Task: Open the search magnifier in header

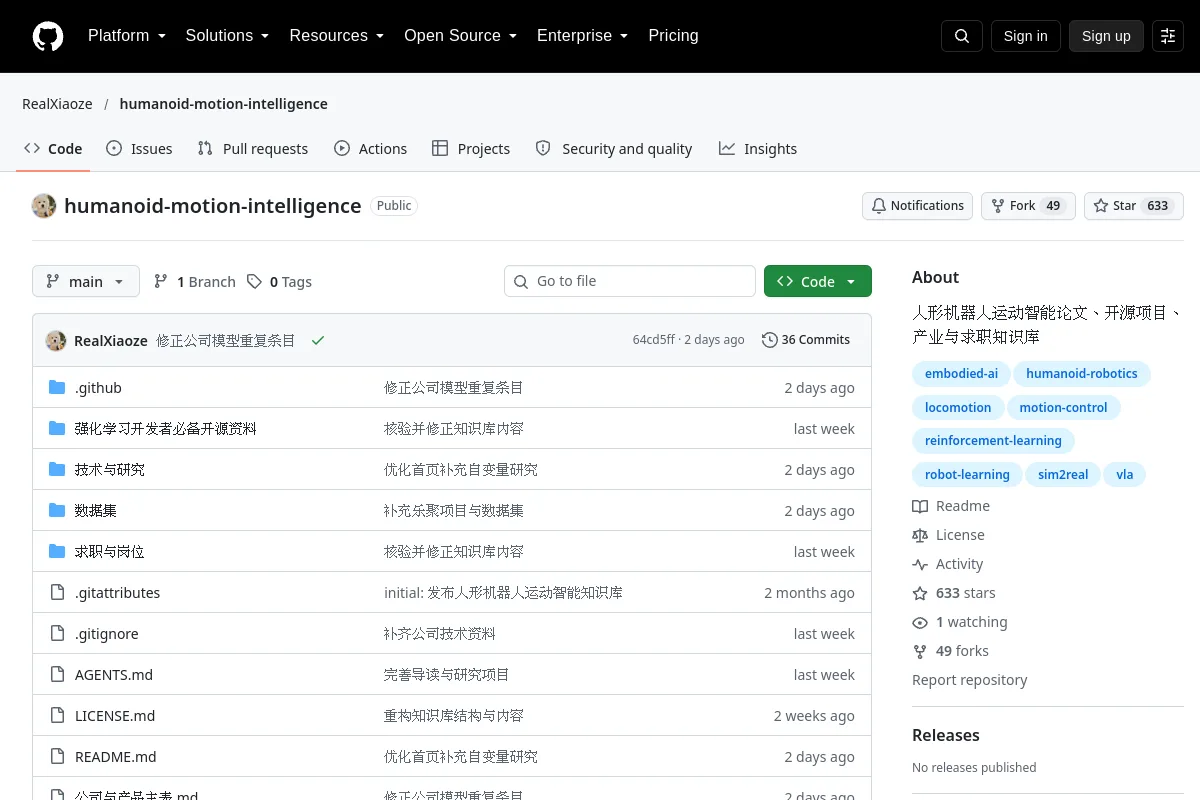Action: (x=962, y=36)
